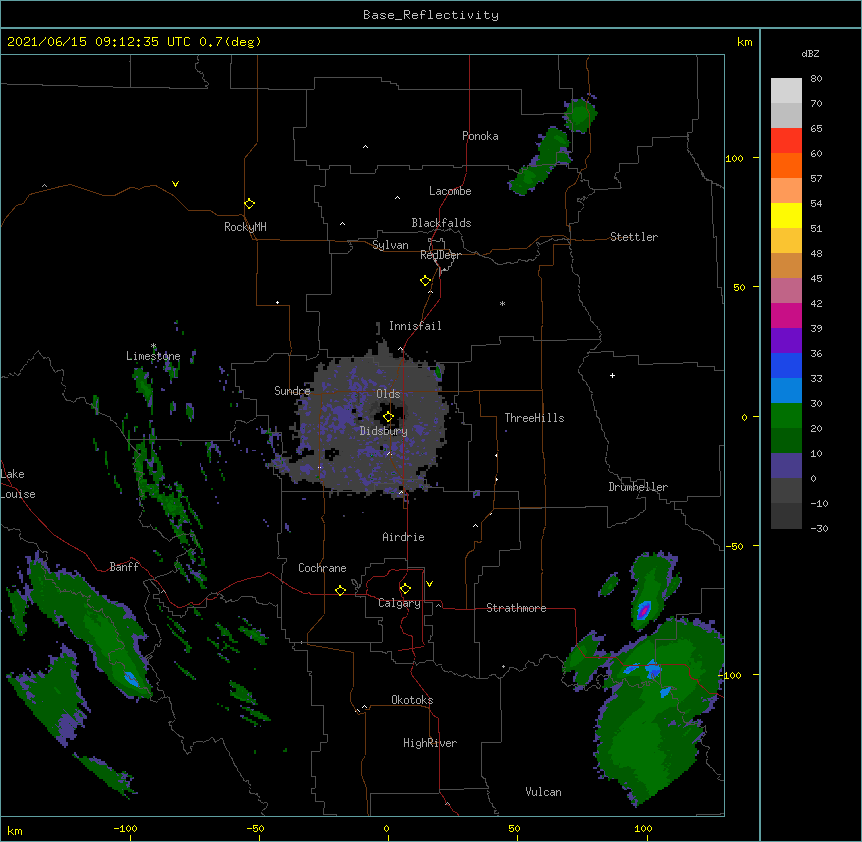
Task: Click the ThreeHills town label
Action: (x=534, y=418)
